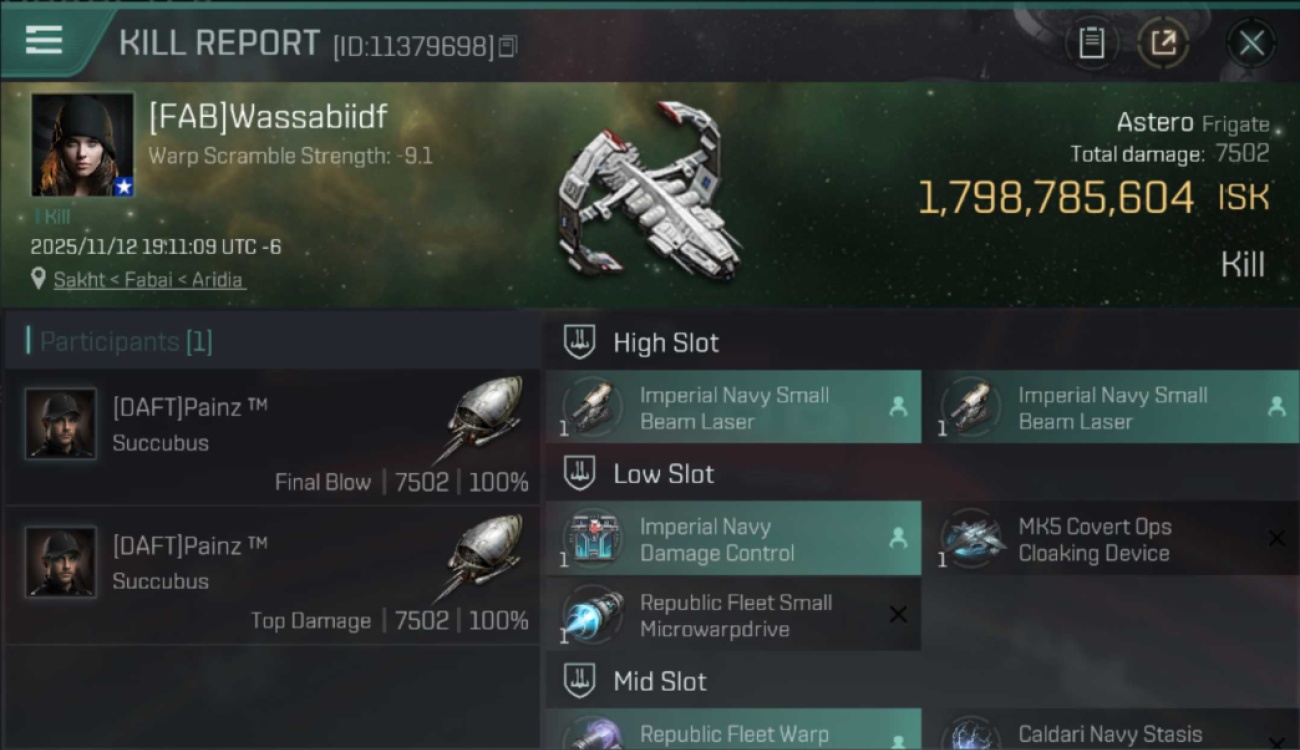Open Painz portrait in Final Blow row
Image resolution: width=1300 pixels, height=750 pixels.
pos(61,424)
